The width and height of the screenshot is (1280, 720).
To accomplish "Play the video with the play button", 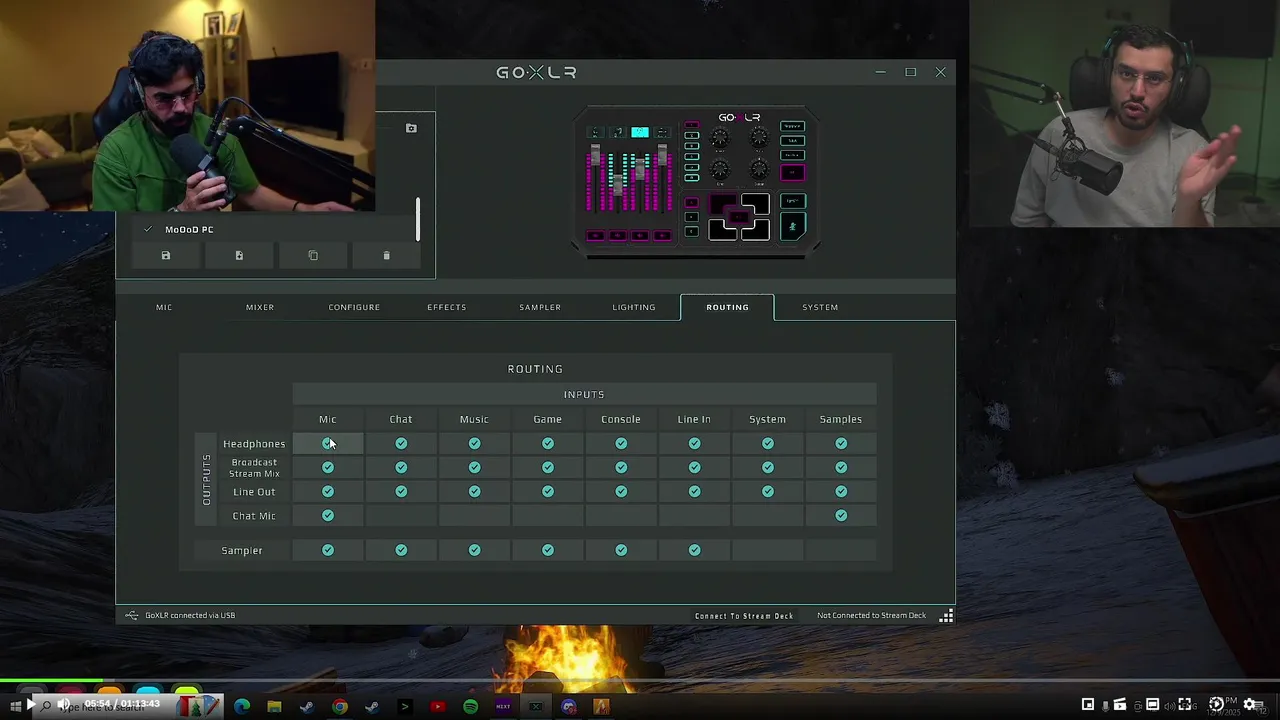I will [x=30, y=704].
